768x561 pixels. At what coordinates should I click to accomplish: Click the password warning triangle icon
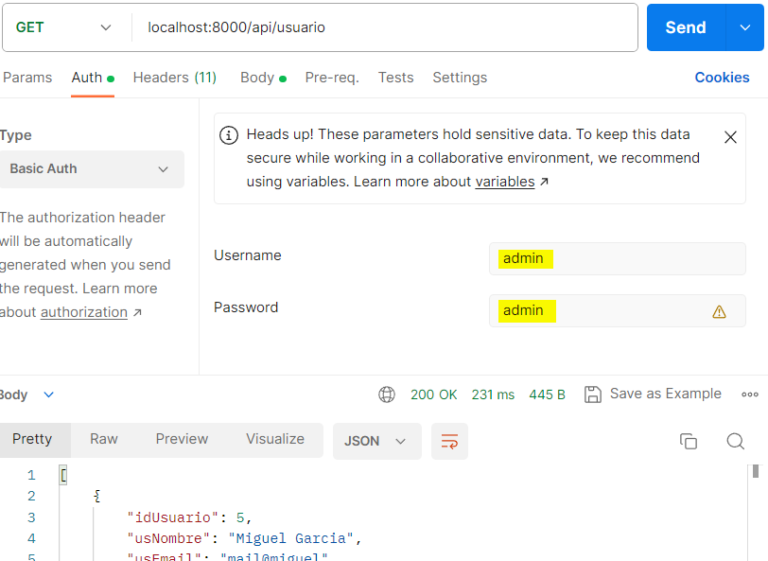pyautogui.click(x=719, y=312)
